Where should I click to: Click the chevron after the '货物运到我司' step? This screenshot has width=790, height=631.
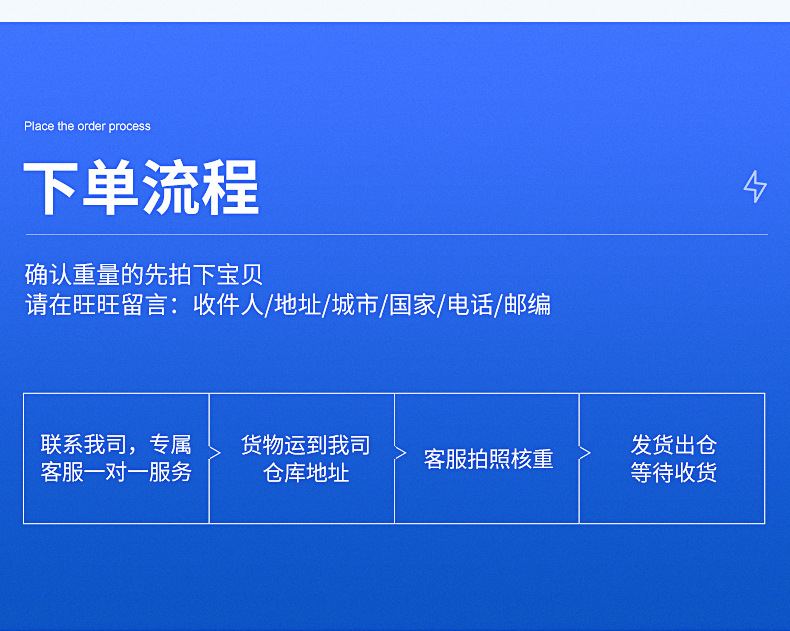pyautogui.click(x=400, y=453)
